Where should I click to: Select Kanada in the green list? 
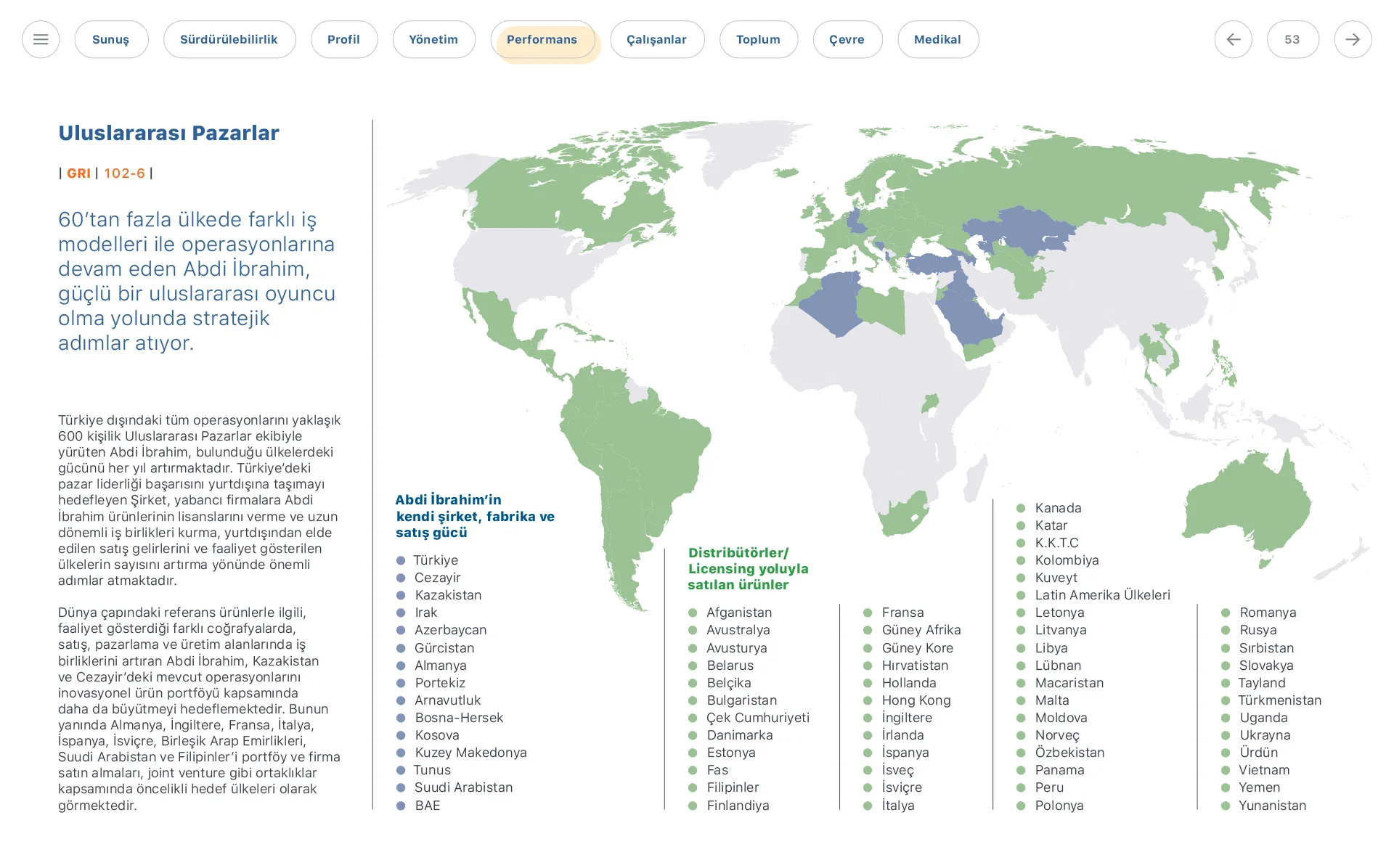(x=1058, y=508)
